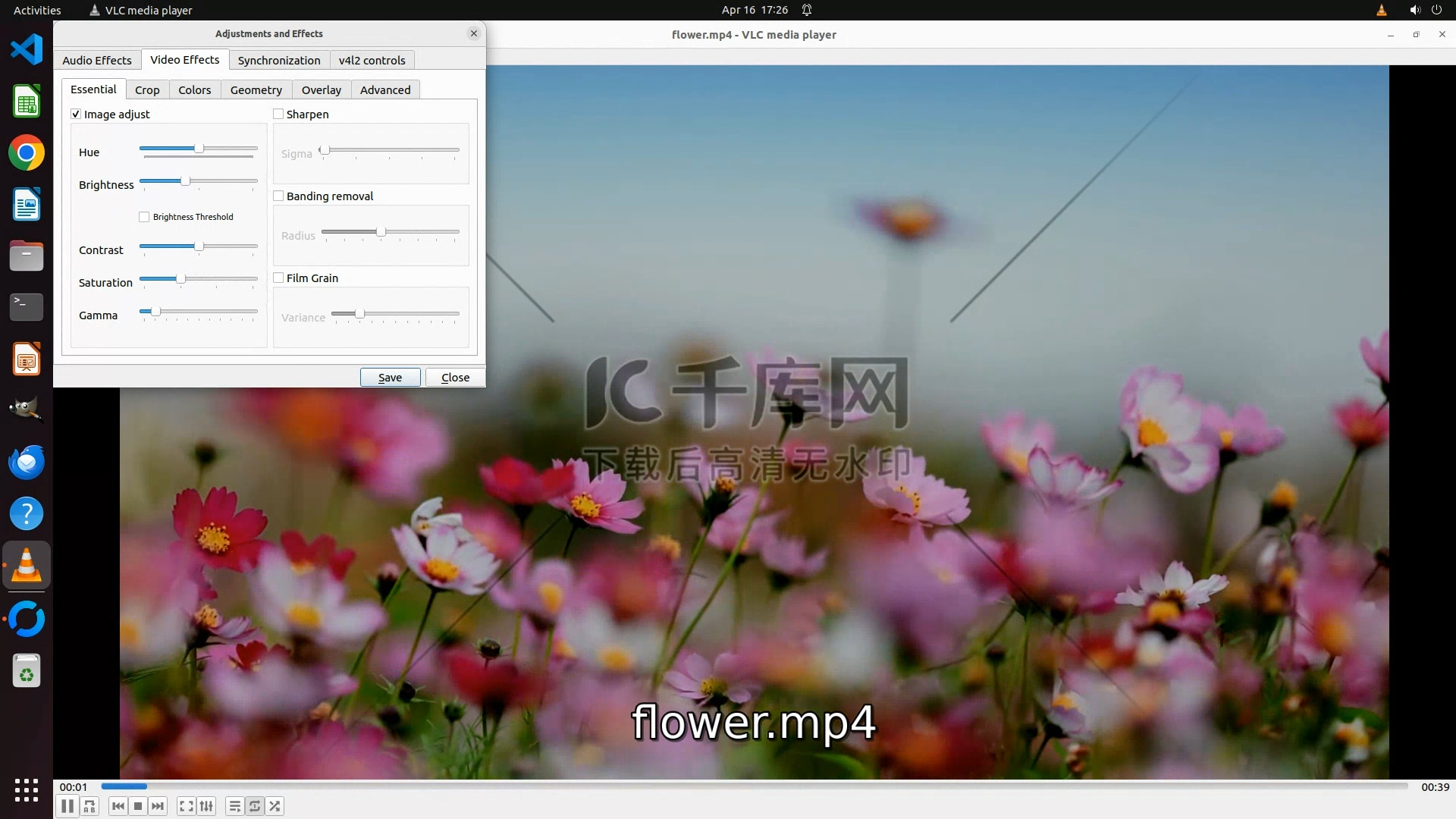Stop playback with stop button

coord(138,806)
